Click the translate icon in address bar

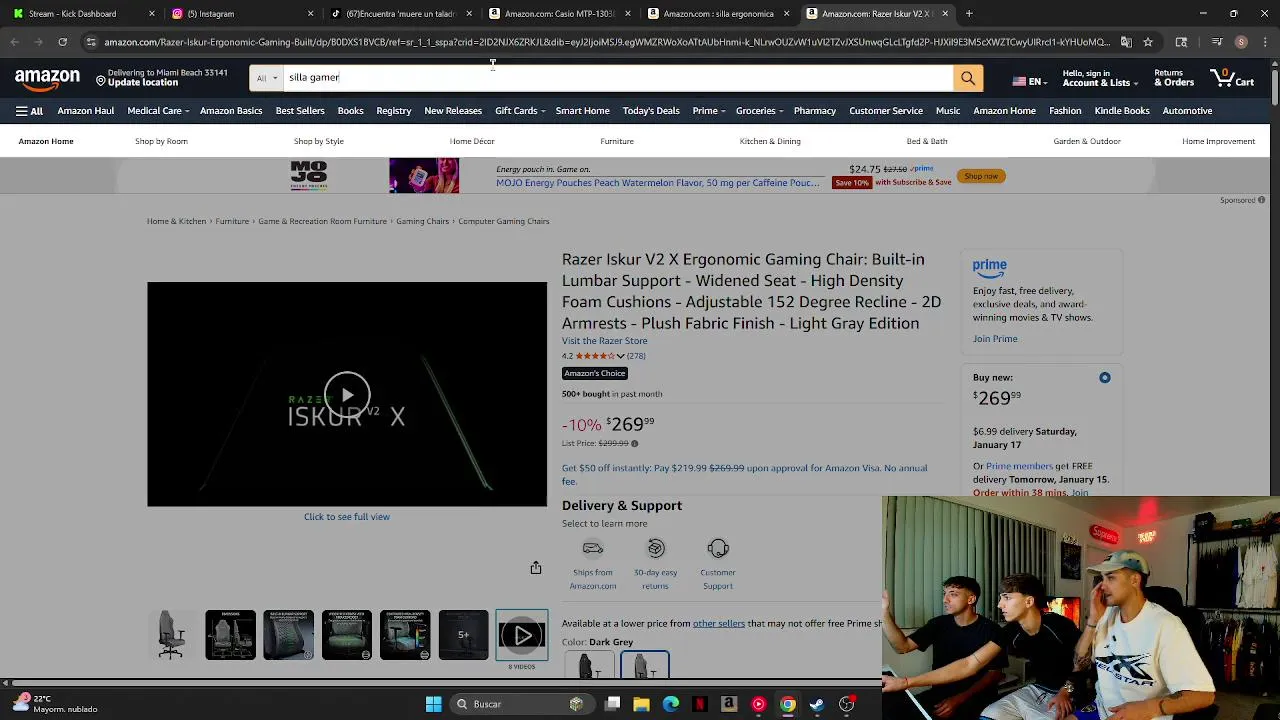point(1126,42)
